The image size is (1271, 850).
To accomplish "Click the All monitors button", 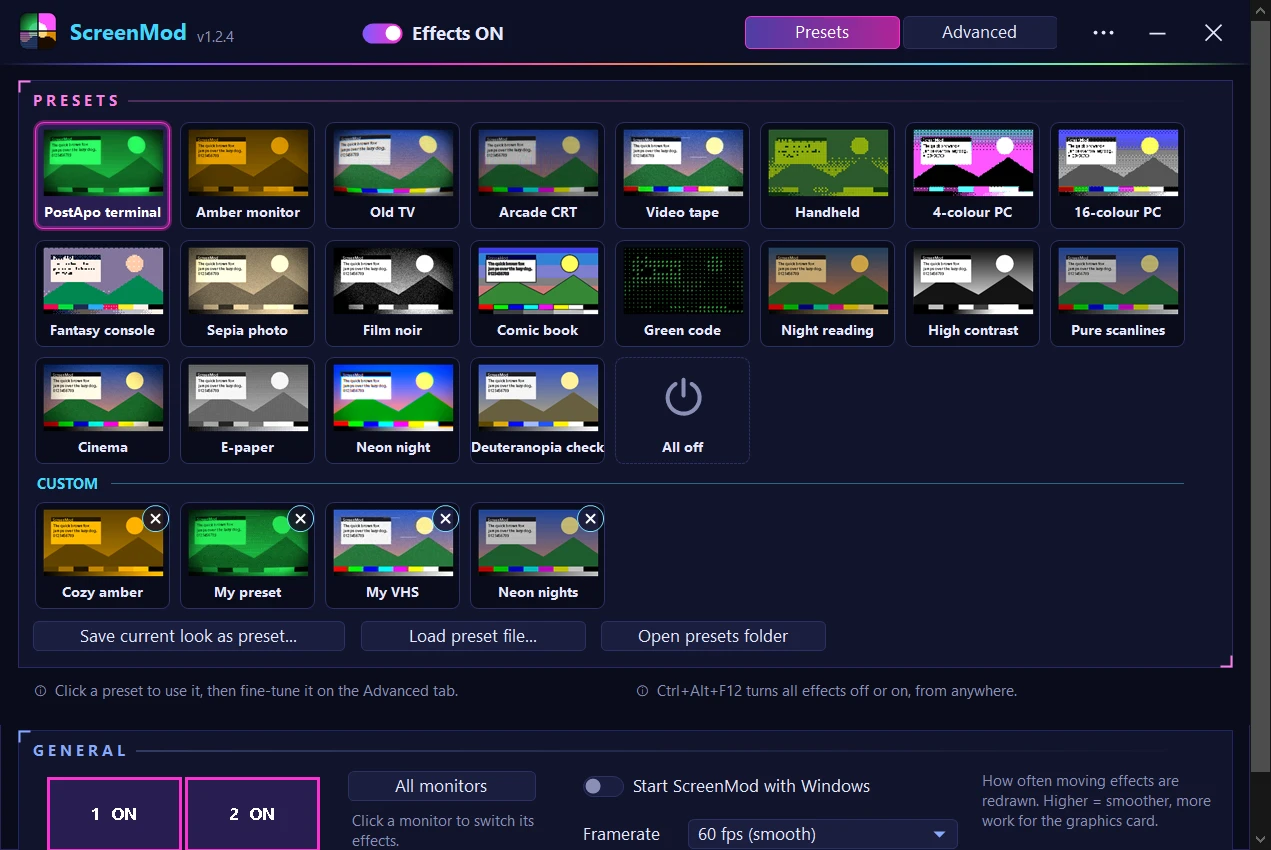I will pyautogui.click(x=441, y=786).
